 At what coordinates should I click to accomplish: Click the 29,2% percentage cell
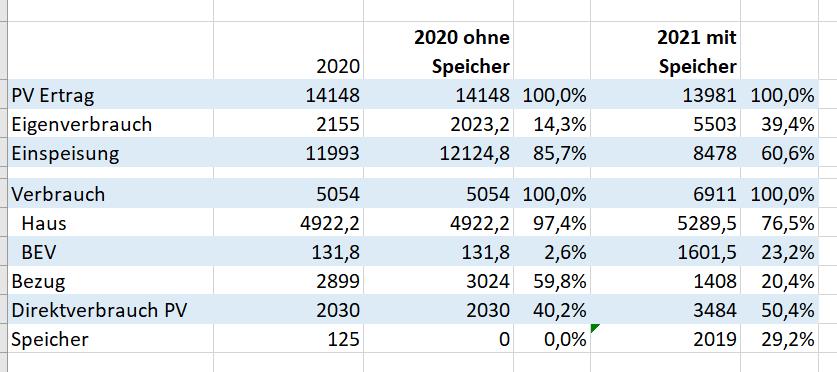coord(779,338)
